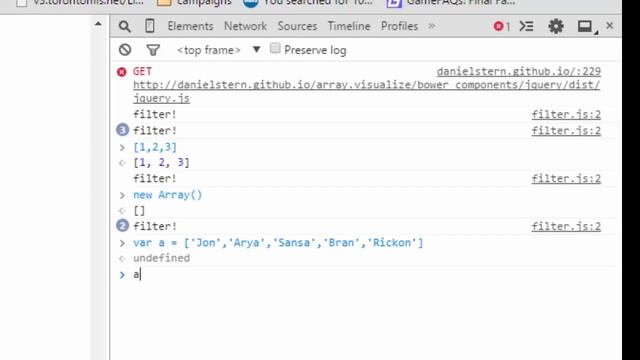This screenshot has width=640, height=360.
Task: Toggle the console filter funnel icon
Action: coord(153,50)
